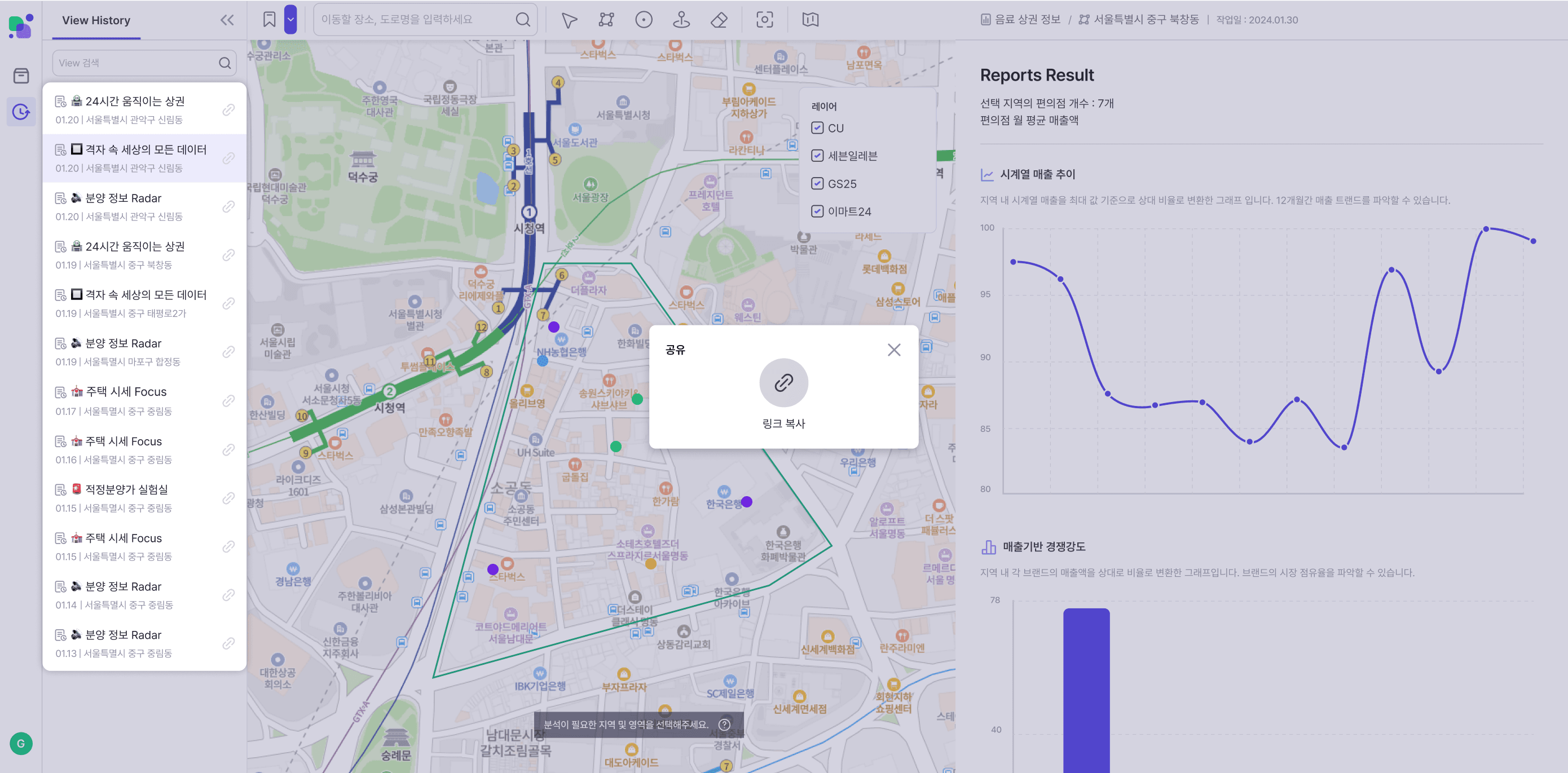Image resolution: width=1568 pixels, height=773 pixels.
Task: Open 01.17 주택 시세 Focus entry
Action: (x=144, y=400)
